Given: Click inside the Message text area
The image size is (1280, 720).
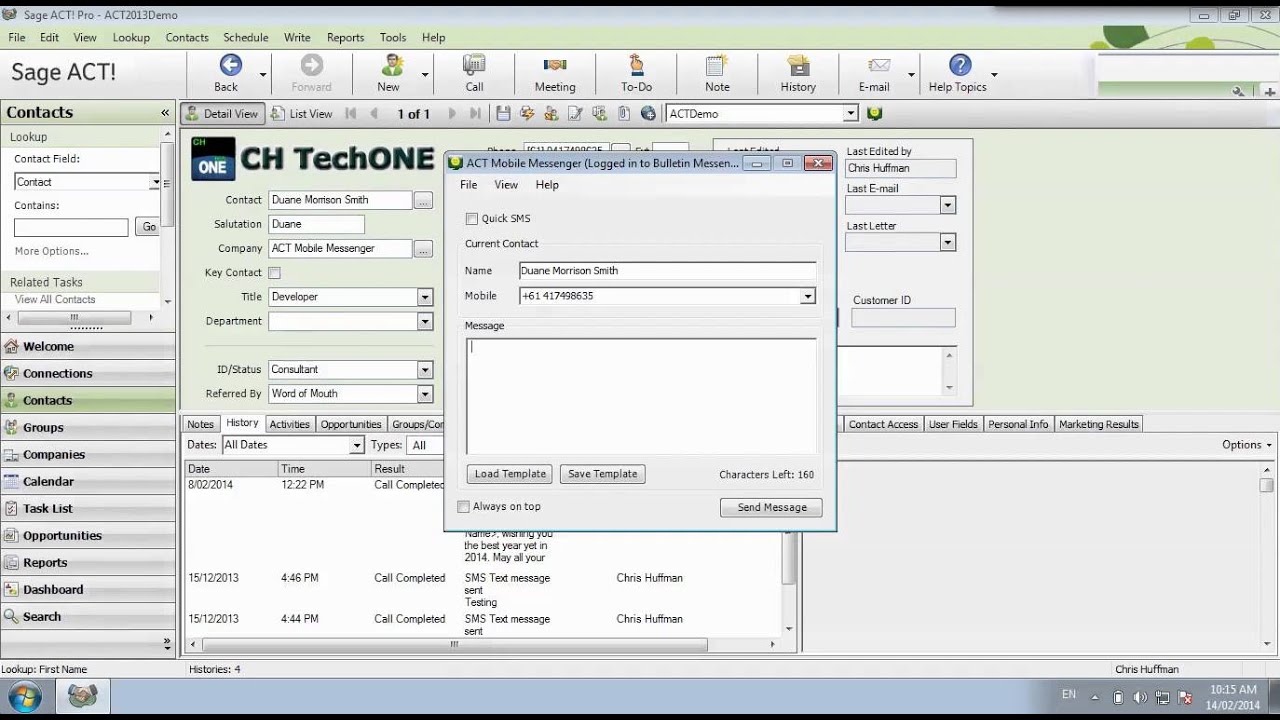Looking at the screenshot, I should point(641,397).
